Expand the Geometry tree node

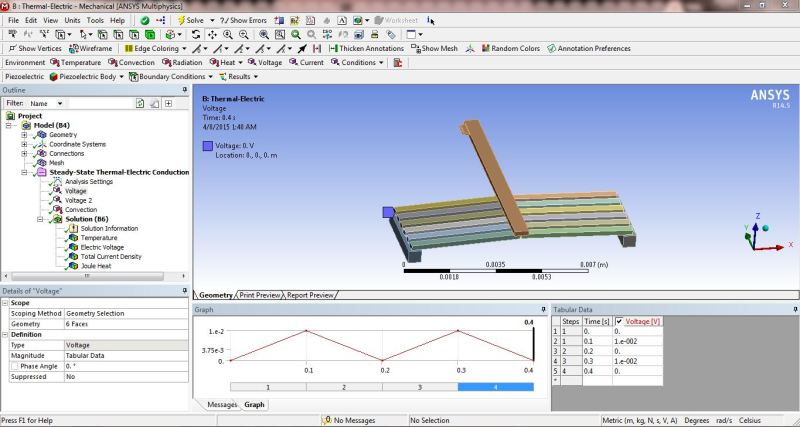coord(24,135)
